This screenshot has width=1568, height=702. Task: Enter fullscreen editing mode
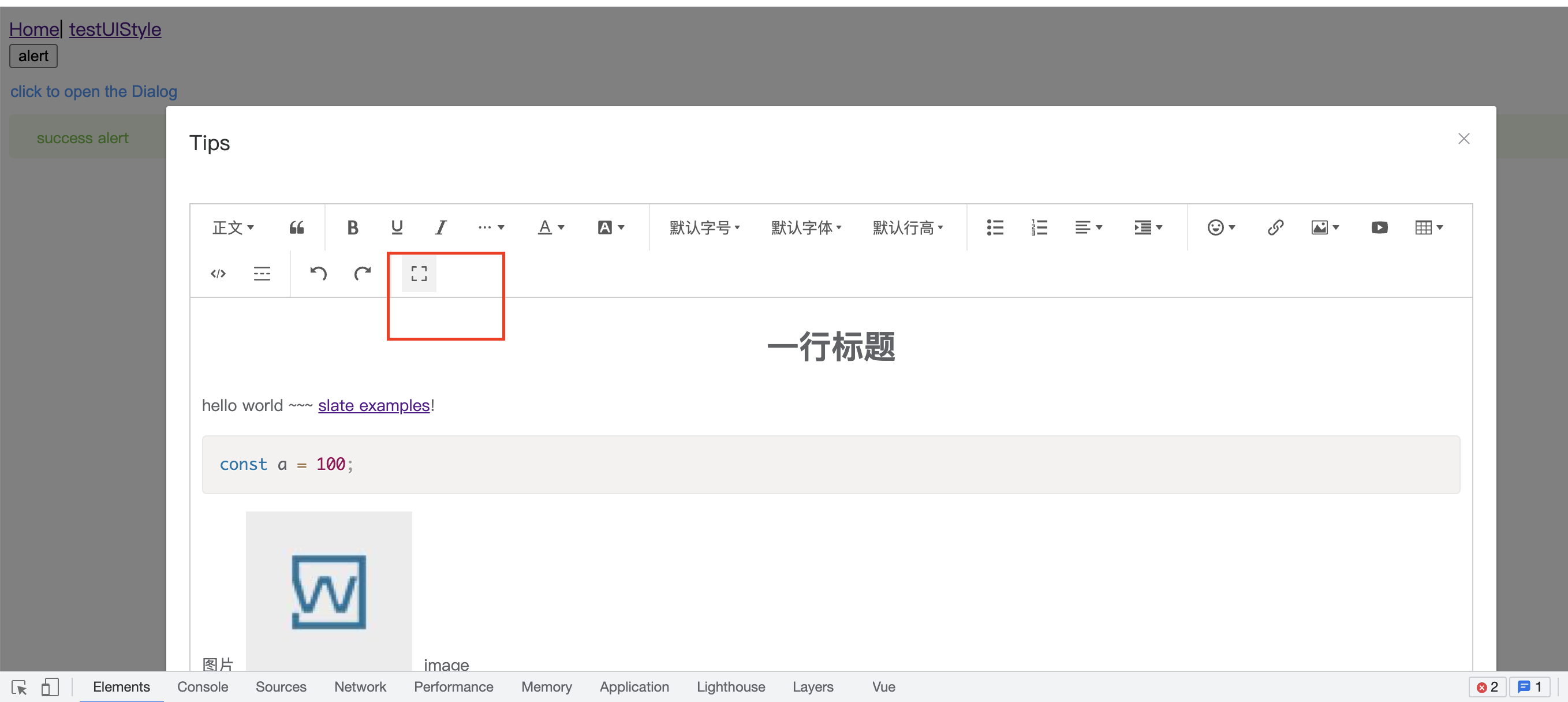click(x=418, y=274)
